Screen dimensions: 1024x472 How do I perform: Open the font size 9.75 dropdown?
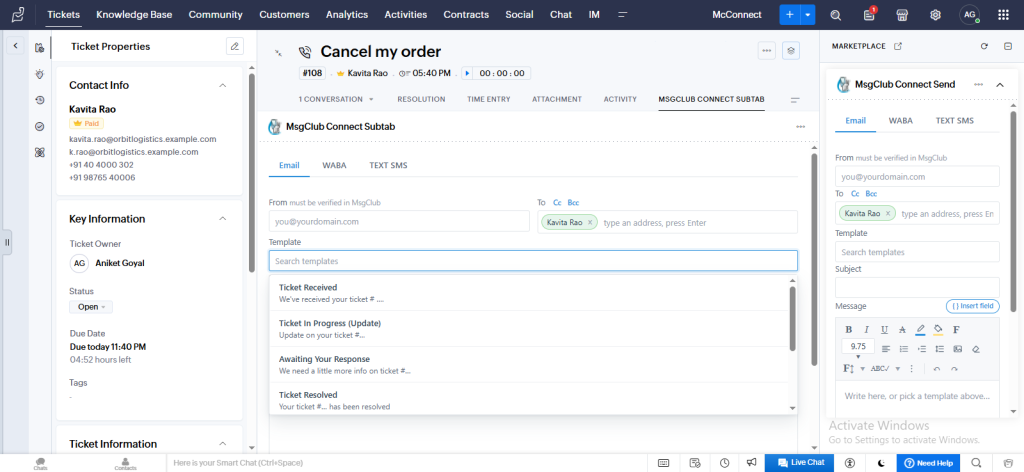point(858,349)
